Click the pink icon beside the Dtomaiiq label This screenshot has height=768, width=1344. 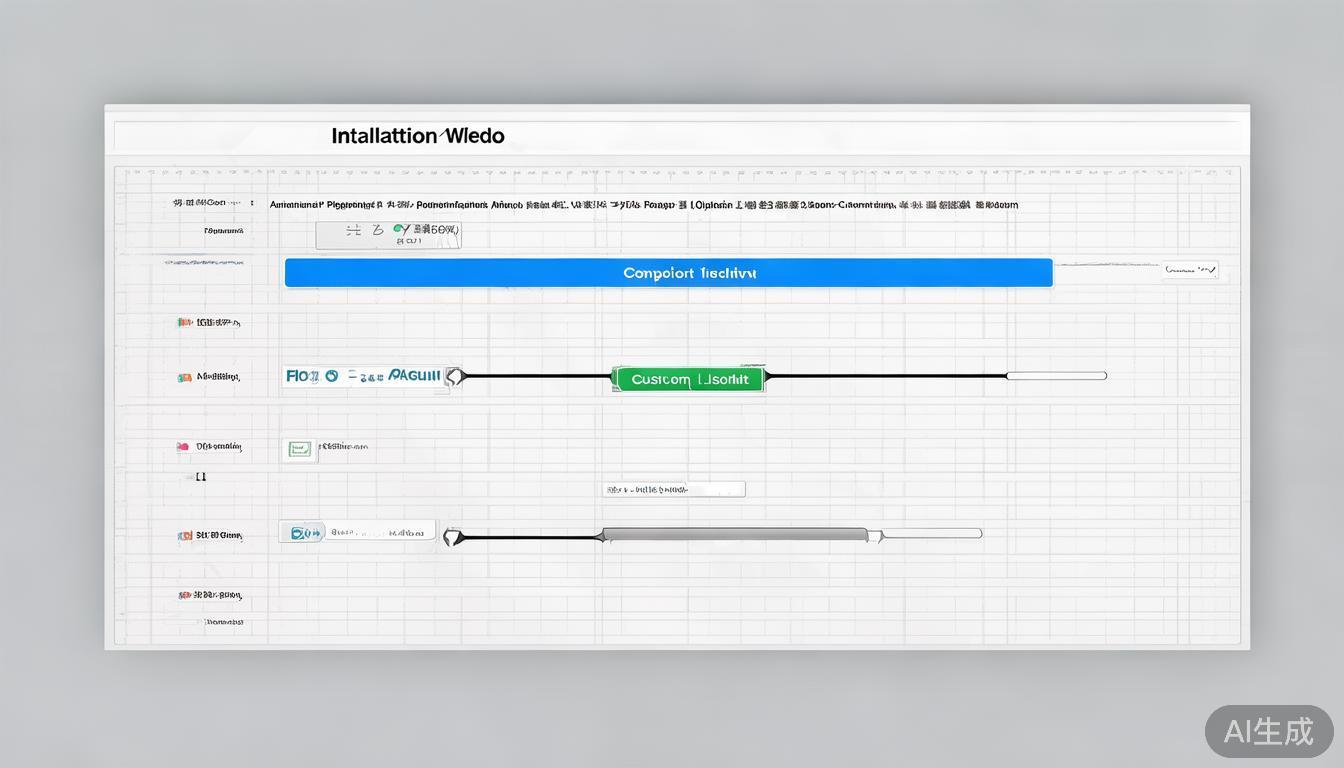(x=183, y=447)
